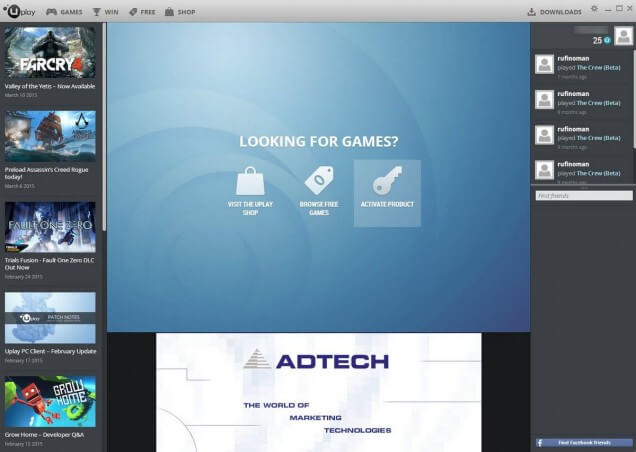636x452 pixels.
Task: Click the shopping bag Visit the Uplay Shop icon
Action: click(x=250, y=181)
